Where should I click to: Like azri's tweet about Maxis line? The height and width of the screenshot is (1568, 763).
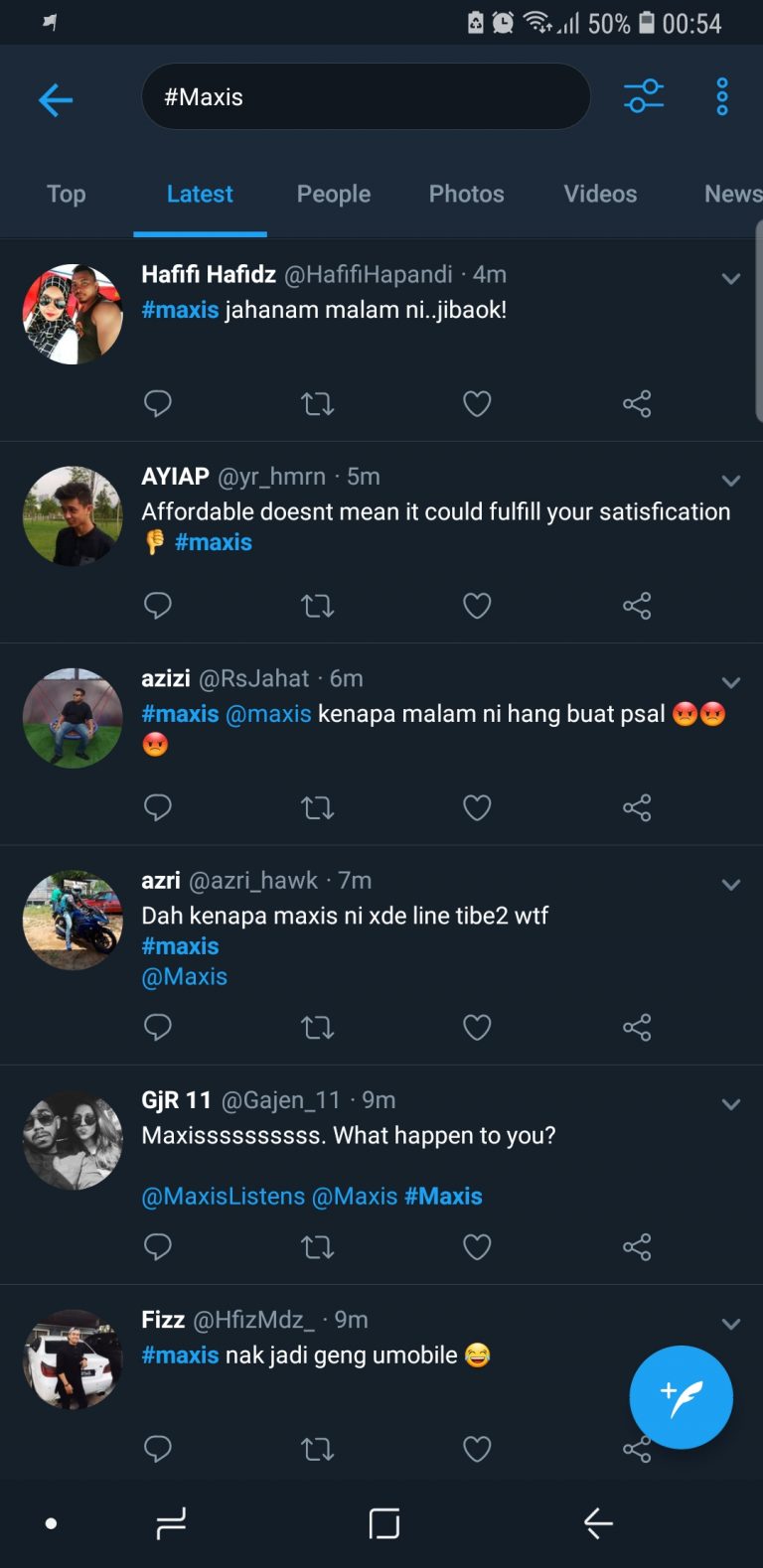coord(477,1027)
